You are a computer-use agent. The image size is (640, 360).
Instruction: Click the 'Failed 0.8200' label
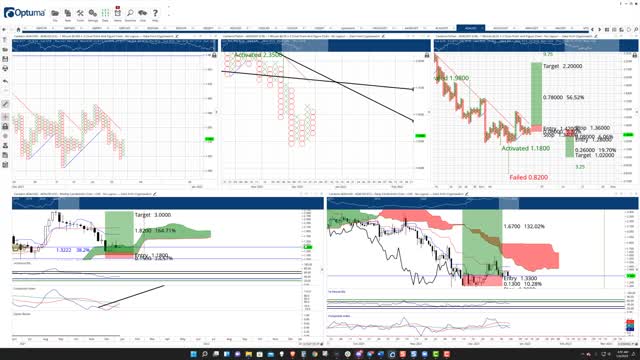(x=529, y=177)
